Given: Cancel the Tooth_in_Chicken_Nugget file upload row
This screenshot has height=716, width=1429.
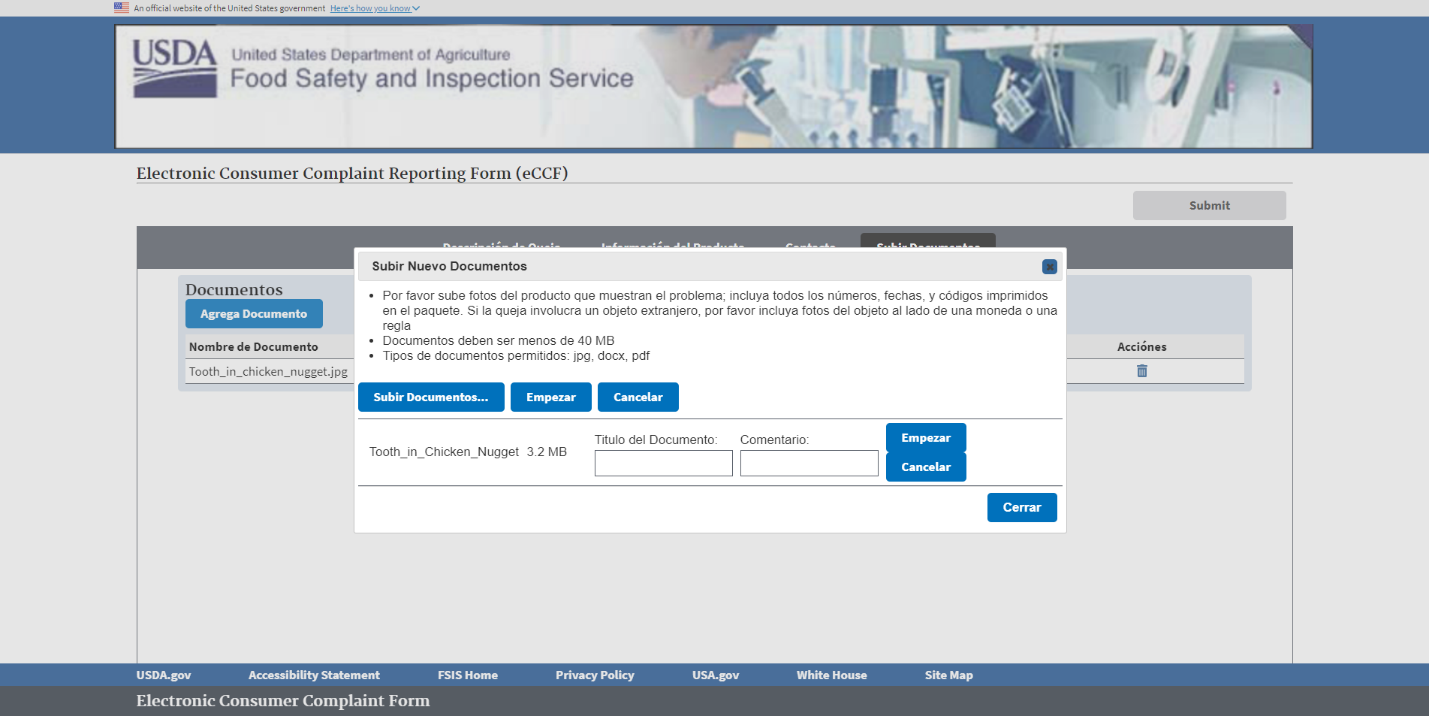Looking at the screenshot, I should [x=925, y=467].
